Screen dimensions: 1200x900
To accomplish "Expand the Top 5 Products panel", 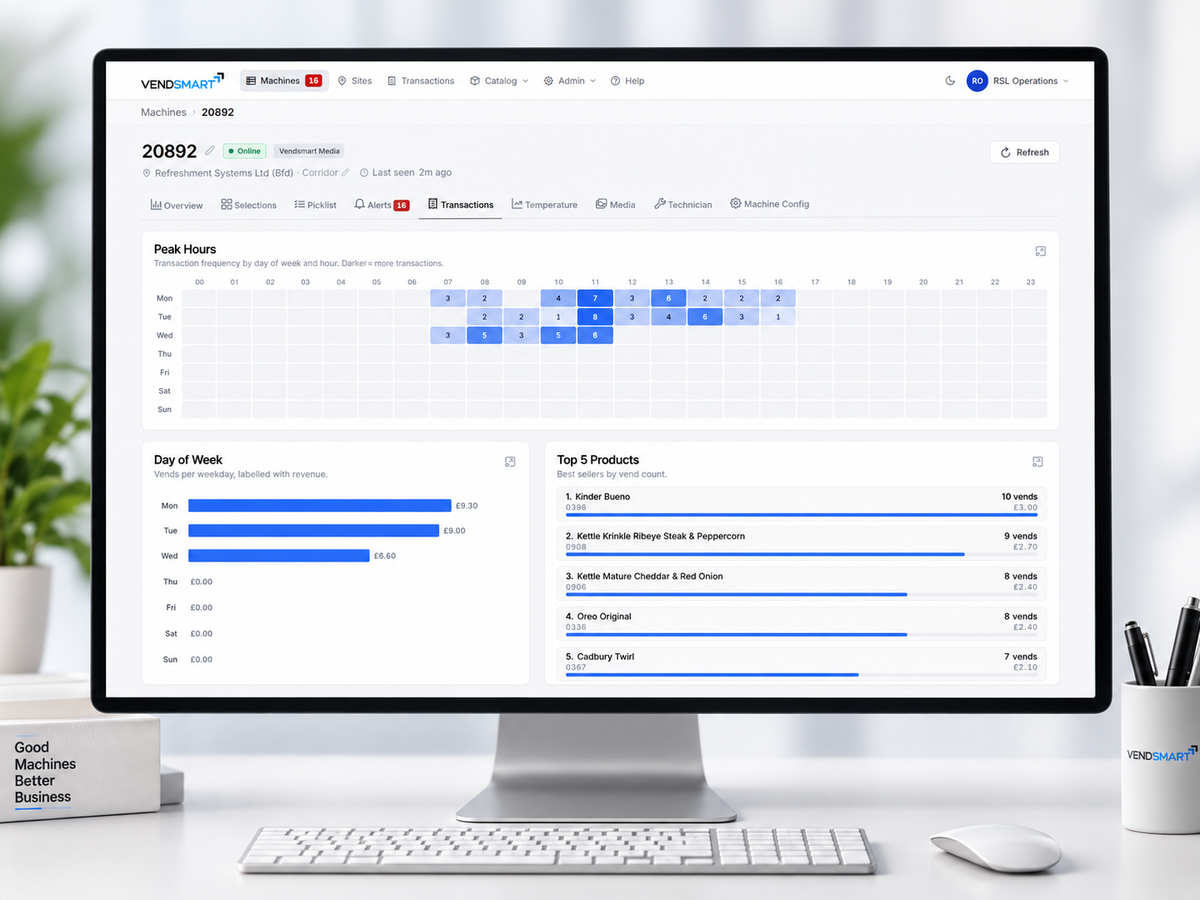I will (1038, 462).
